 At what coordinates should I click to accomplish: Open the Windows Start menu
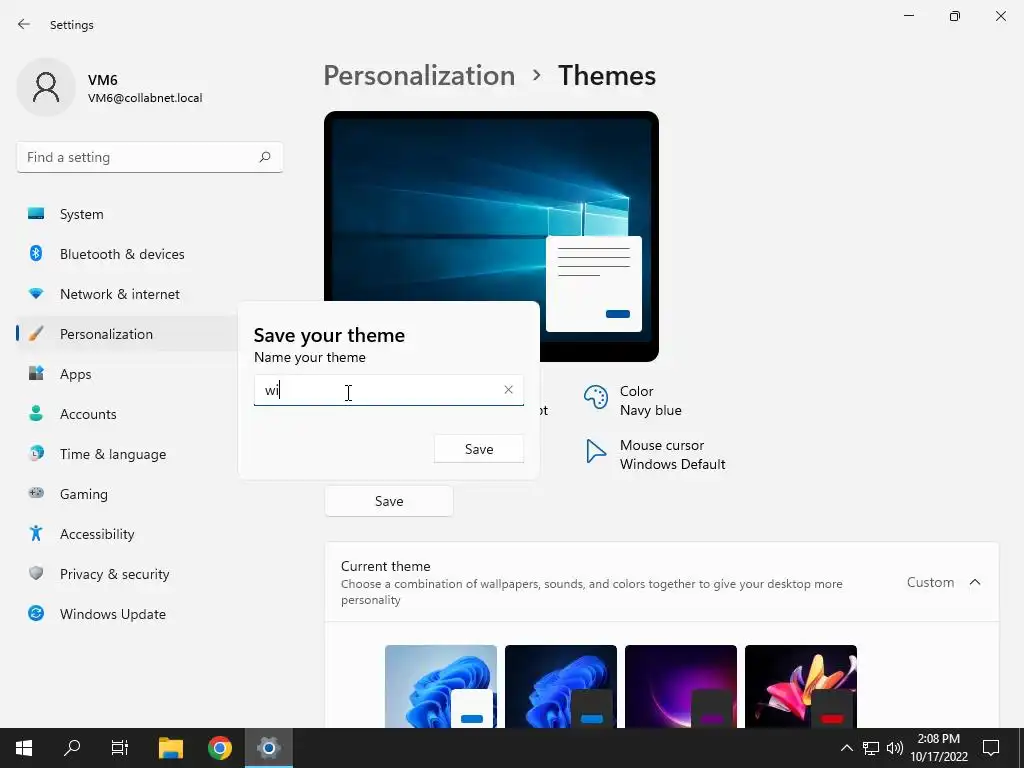(24, 748)
